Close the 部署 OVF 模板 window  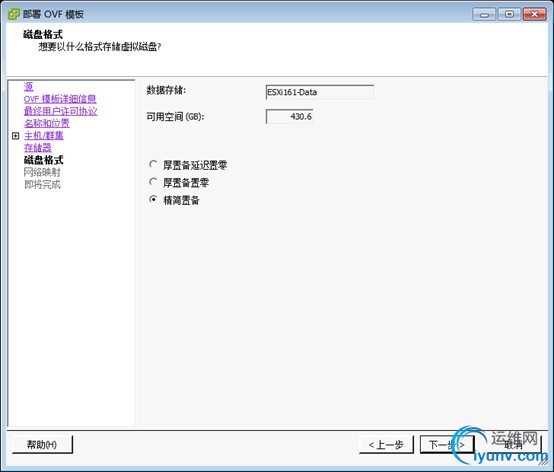[534, 14]
